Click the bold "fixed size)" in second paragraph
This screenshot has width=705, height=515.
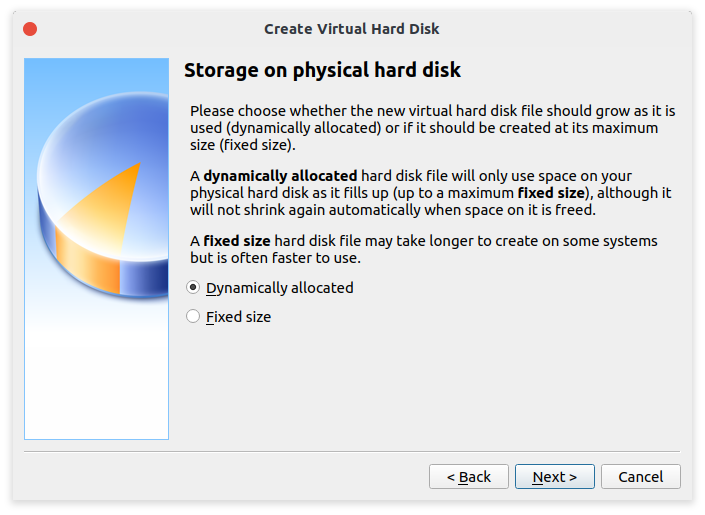[553, 193]
